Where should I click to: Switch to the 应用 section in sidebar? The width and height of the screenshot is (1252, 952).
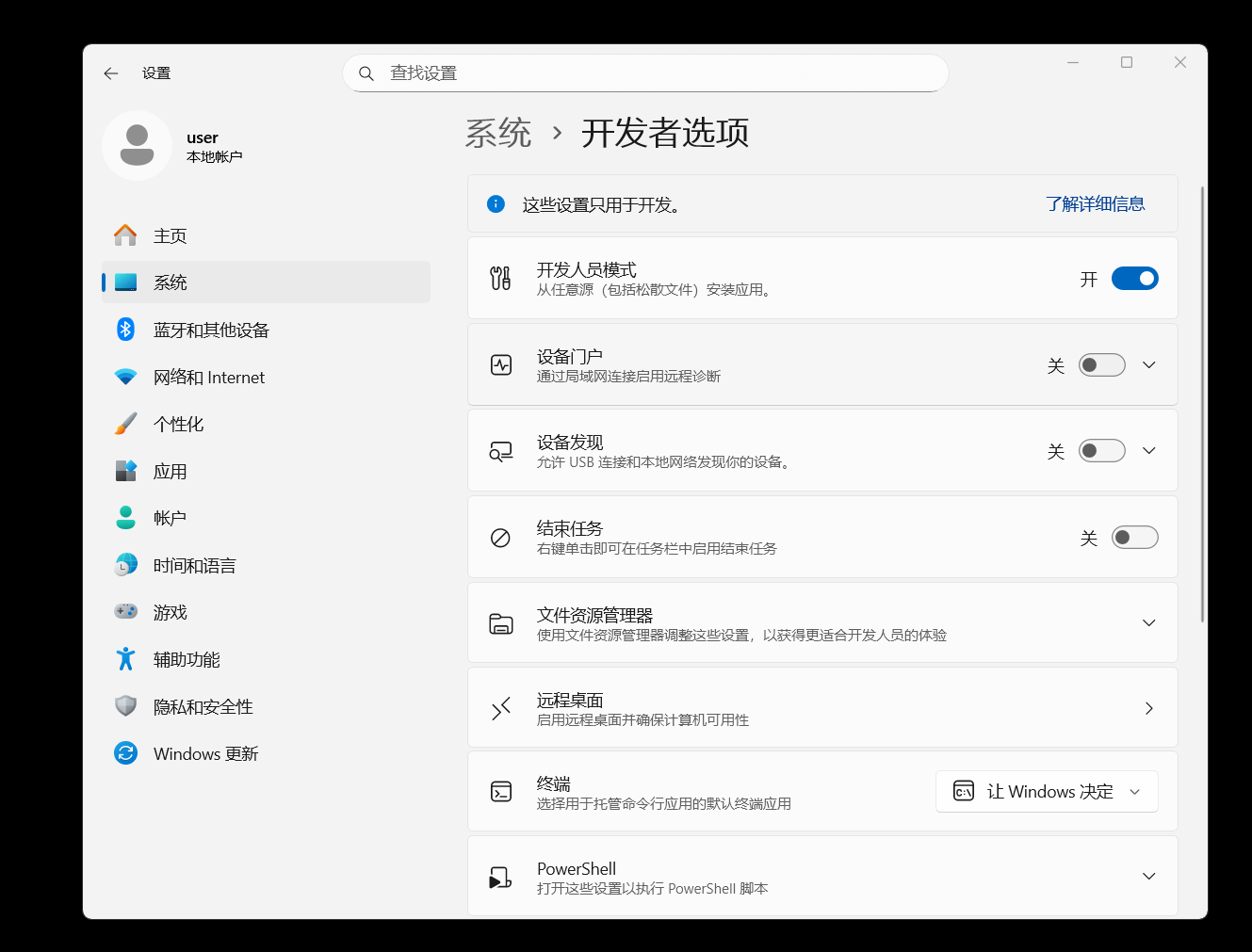tap(125, 470)
